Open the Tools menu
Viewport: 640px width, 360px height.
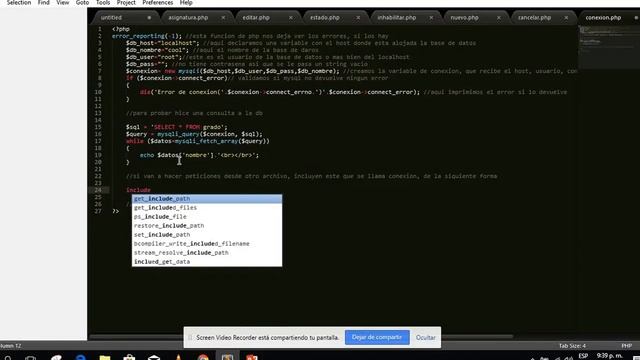[103, 3]
